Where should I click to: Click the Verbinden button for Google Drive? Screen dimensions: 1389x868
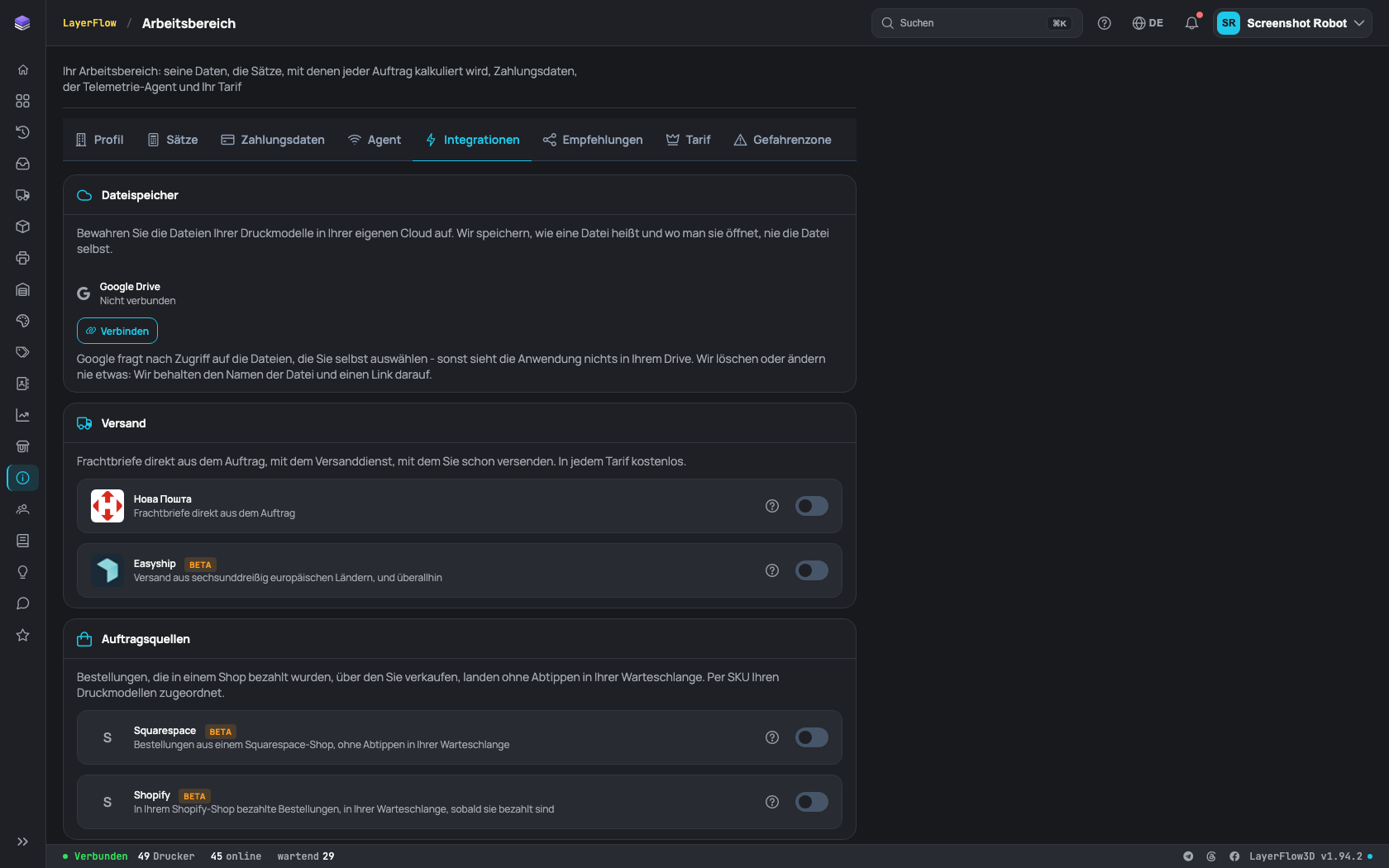coord(117,331)
